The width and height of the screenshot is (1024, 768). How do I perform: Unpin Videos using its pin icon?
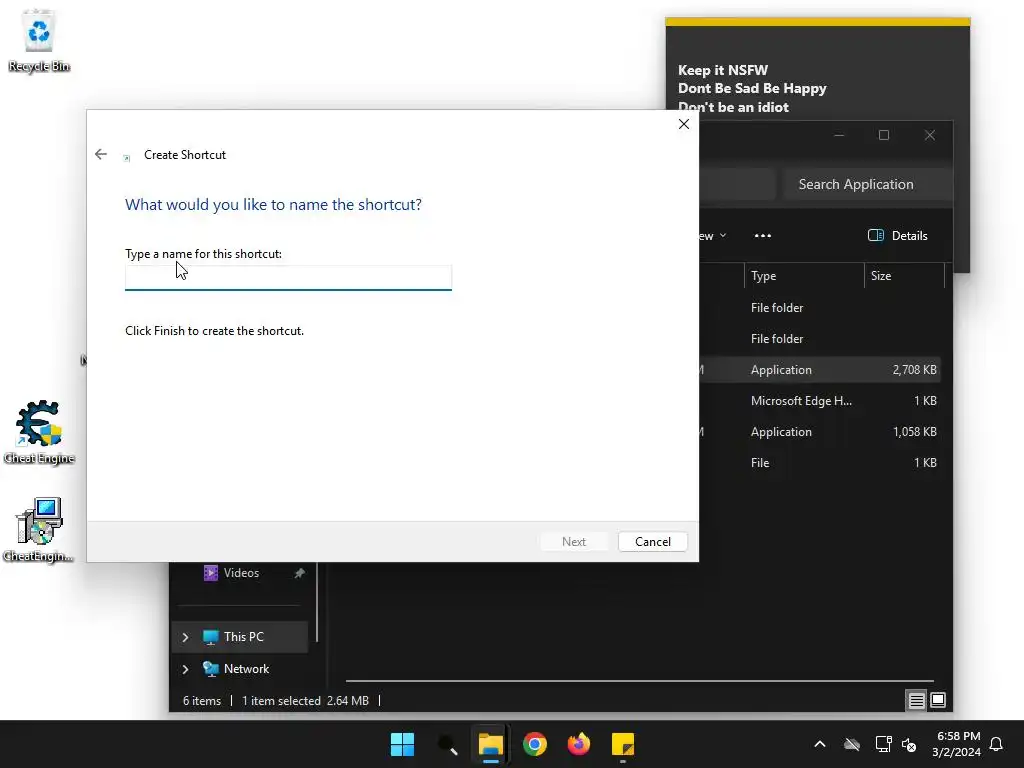299,573
